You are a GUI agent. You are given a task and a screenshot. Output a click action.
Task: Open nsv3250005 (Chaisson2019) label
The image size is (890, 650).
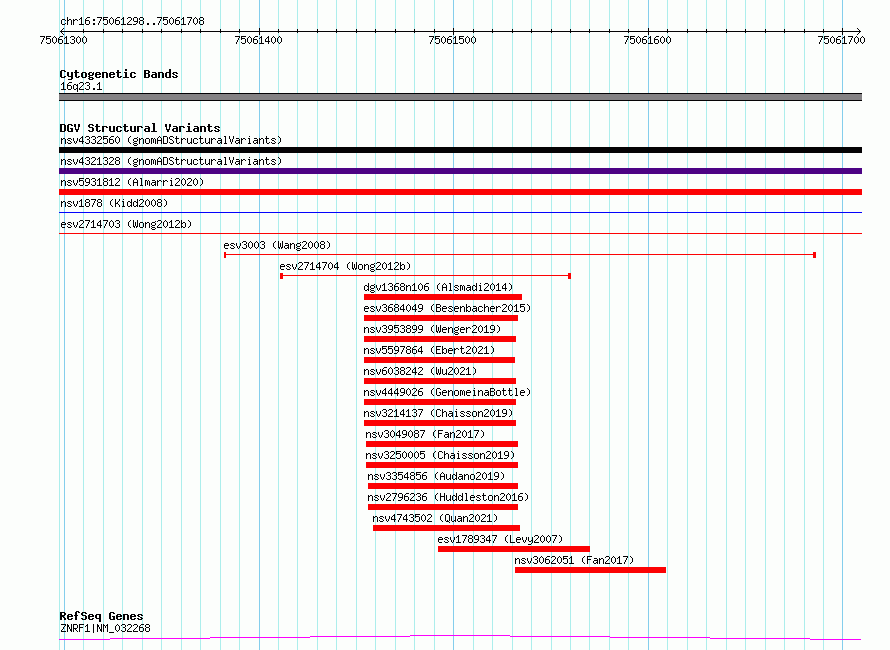click(x=440, y=455)
